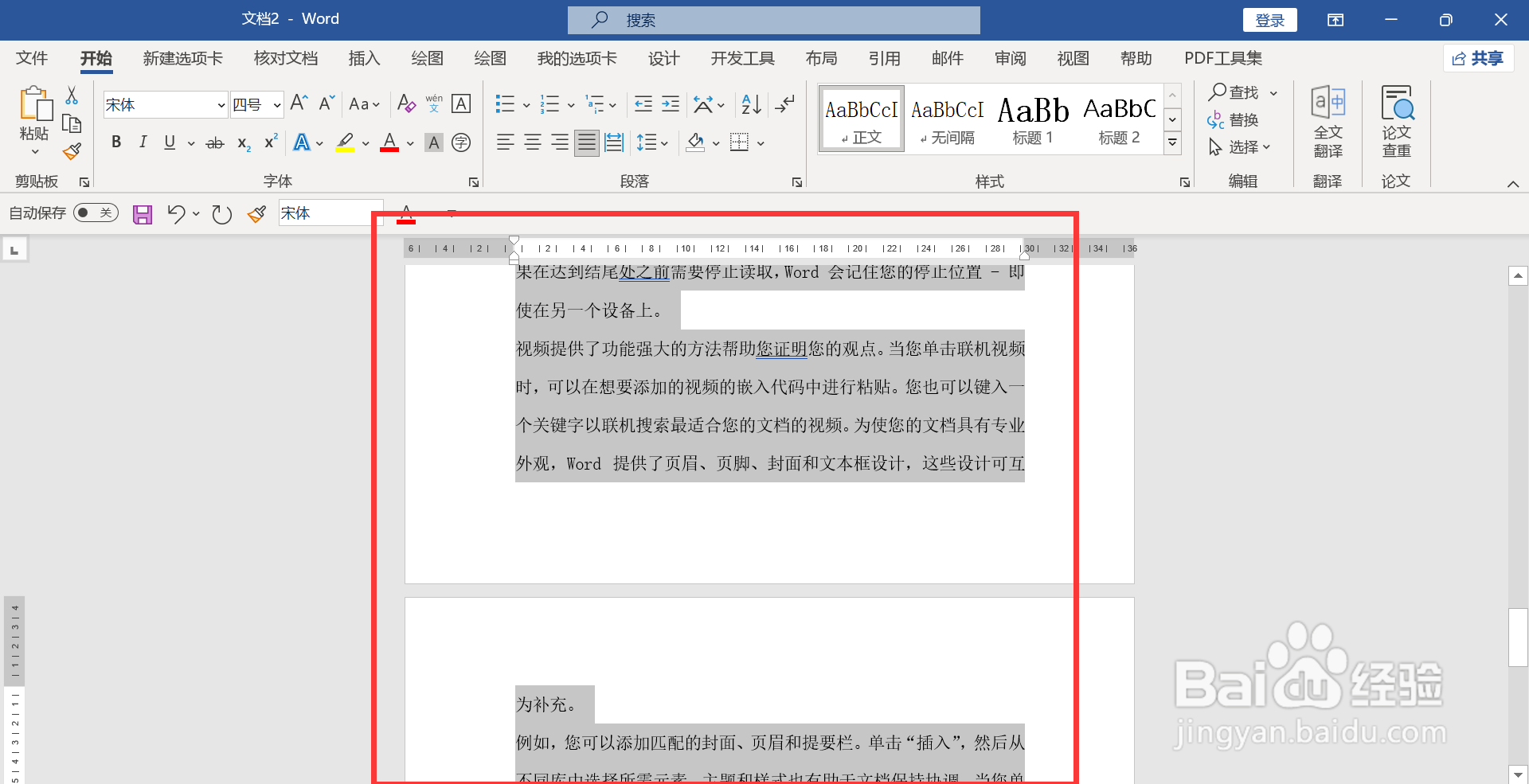Toggle justified alignment

click(x=587, y=143)
